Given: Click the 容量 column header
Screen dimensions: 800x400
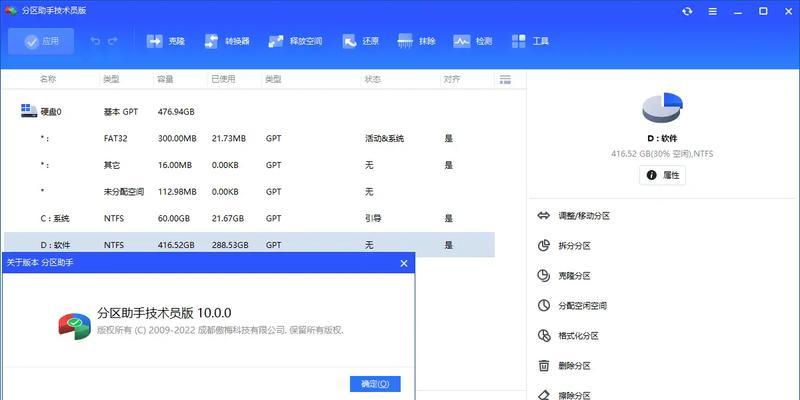Looking at the screenshot, I should [x=166, y=79].
